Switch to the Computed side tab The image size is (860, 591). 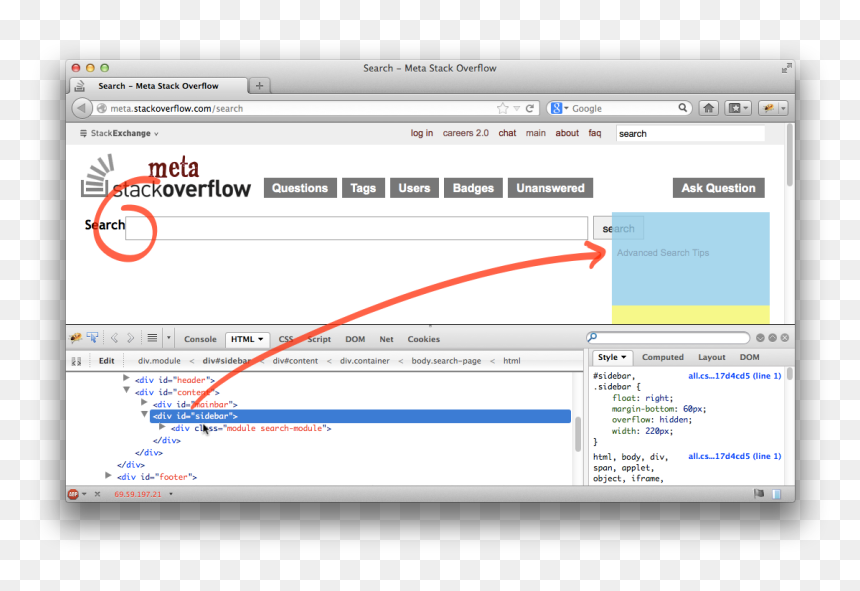[x=663, y=357]
